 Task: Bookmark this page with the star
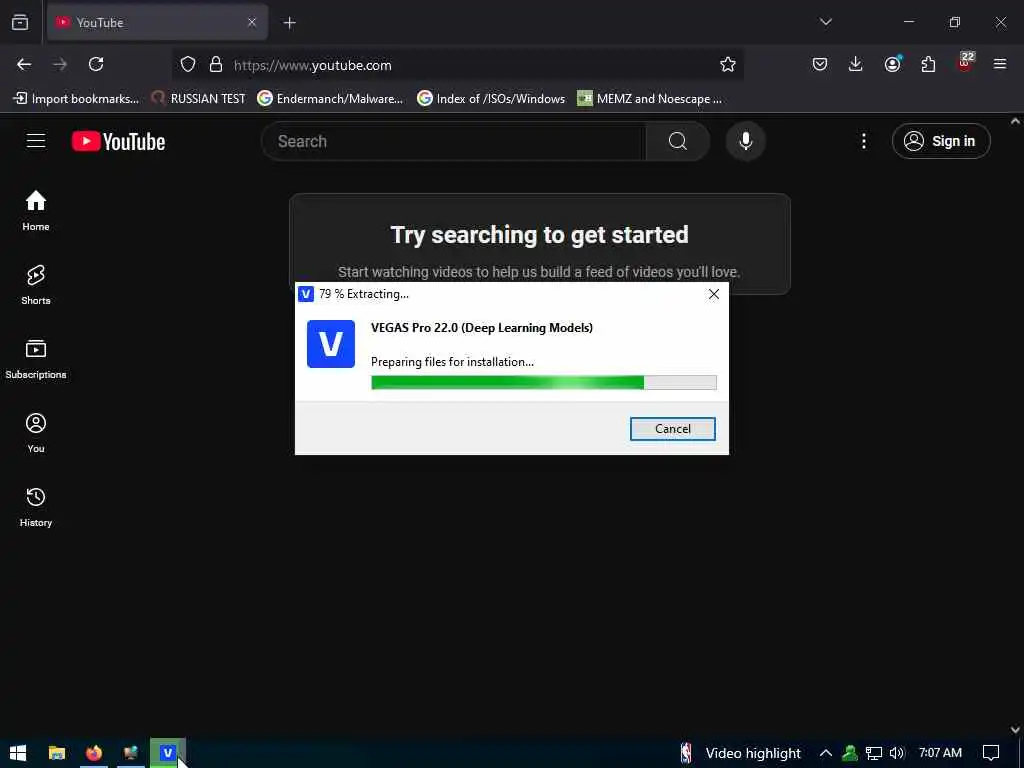pyautogui.click(x=728, y=64)
